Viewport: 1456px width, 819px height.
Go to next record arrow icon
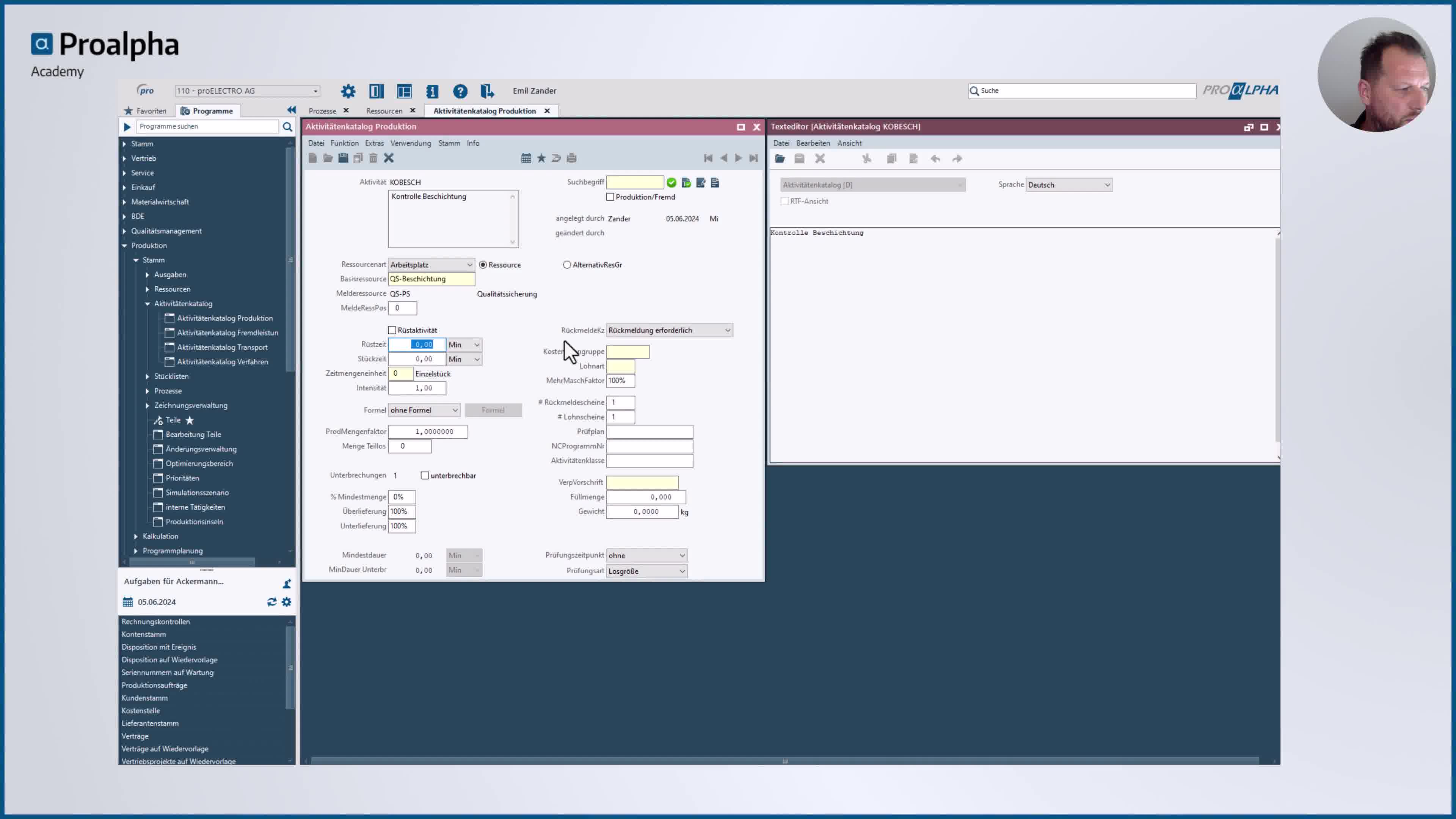tap(738, 158)
